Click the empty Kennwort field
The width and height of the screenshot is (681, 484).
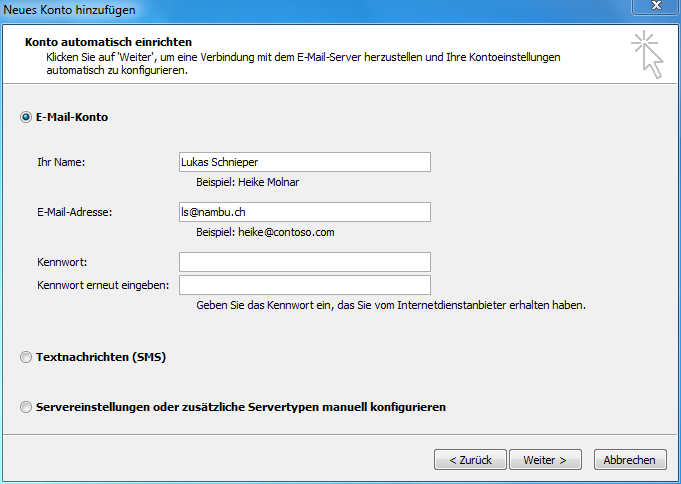click(x=305, y=262)
